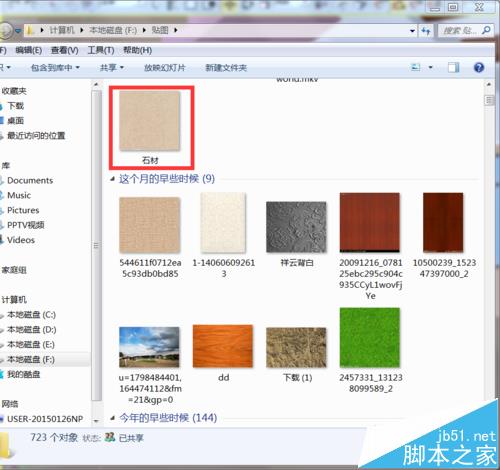Open 本地磁盘 (F:) in the sidebar
The height and width of the screenshot is (470, 500).
pyautogui.click(x=31, y=359)
